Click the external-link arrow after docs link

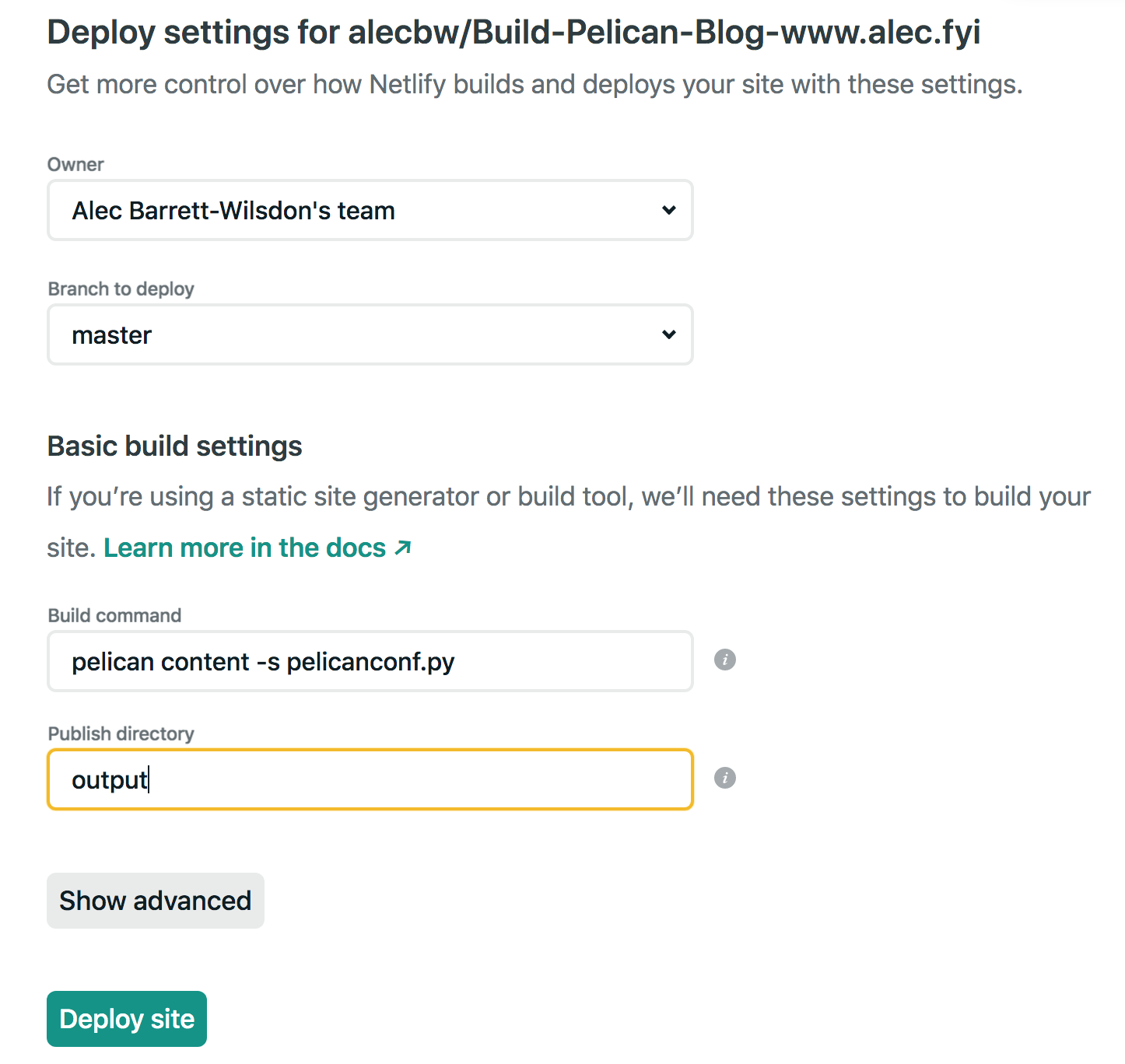(x=402, y=548)
